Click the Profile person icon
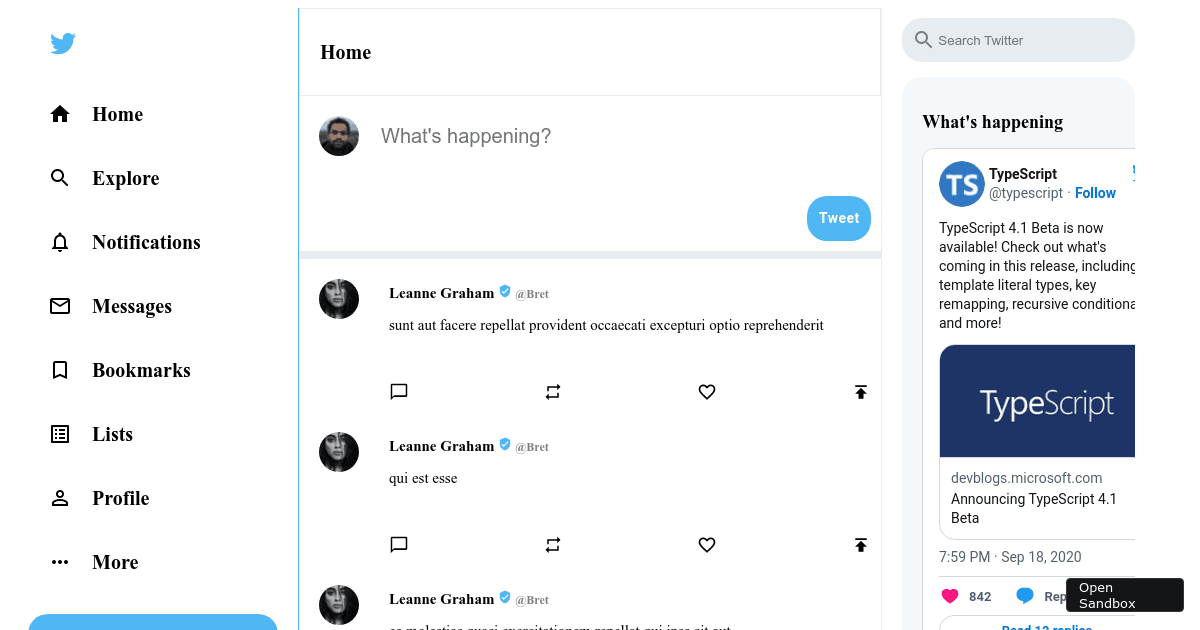 point(60,498)
